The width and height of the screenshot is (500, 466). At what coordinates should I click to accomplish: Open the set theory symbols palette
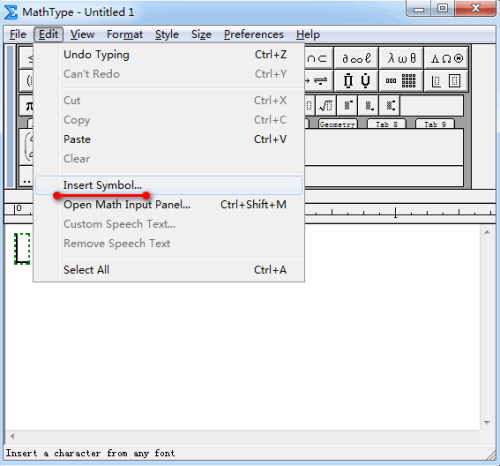[x=318, y=59]
